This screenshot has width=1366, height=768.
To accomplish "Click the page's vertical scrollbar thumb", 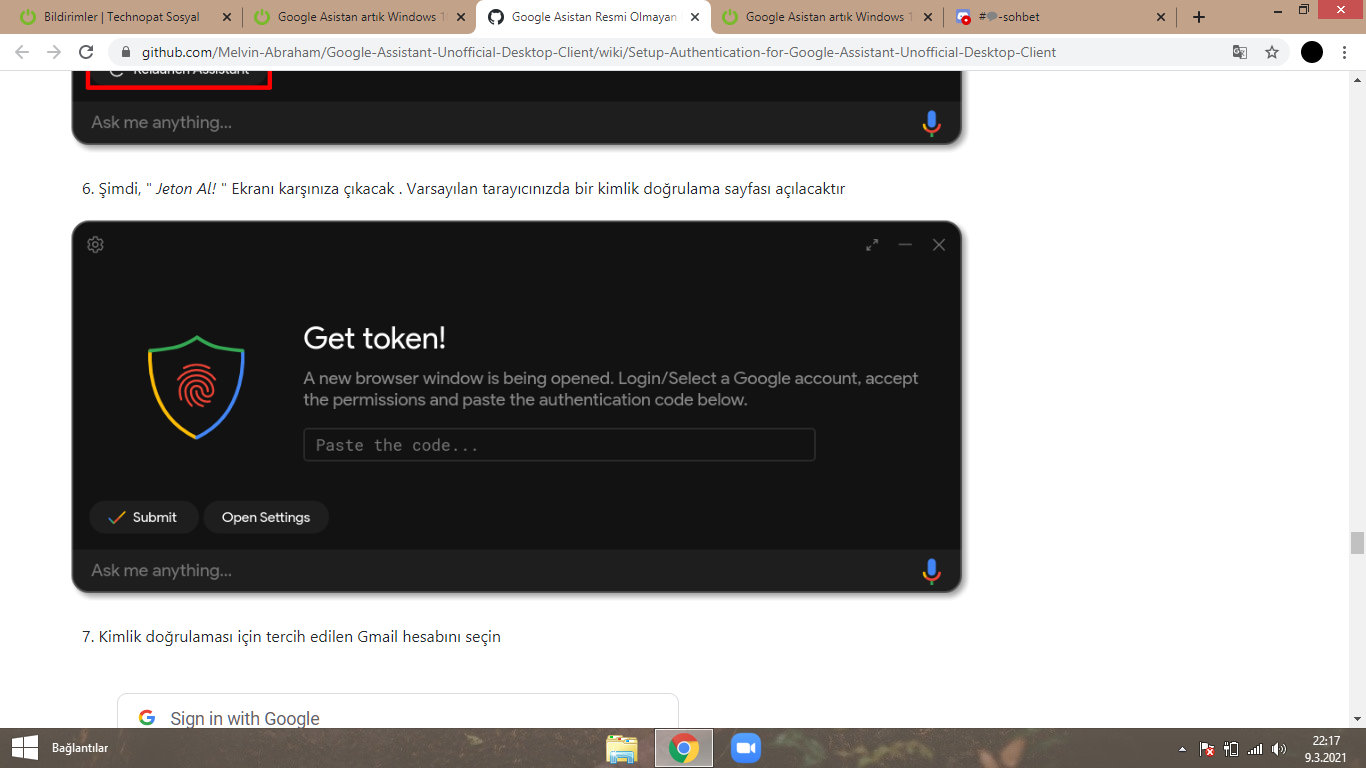I will click(x=1357, y=543).
